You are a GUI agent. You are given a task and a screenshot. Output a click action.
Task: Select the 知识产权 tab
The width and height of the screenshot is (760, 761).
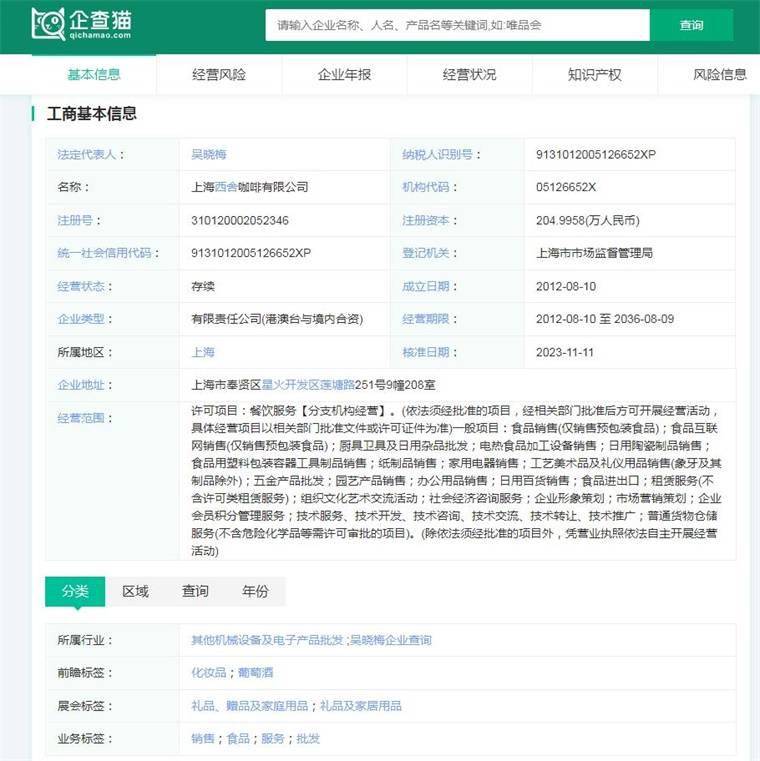[595, 74]
